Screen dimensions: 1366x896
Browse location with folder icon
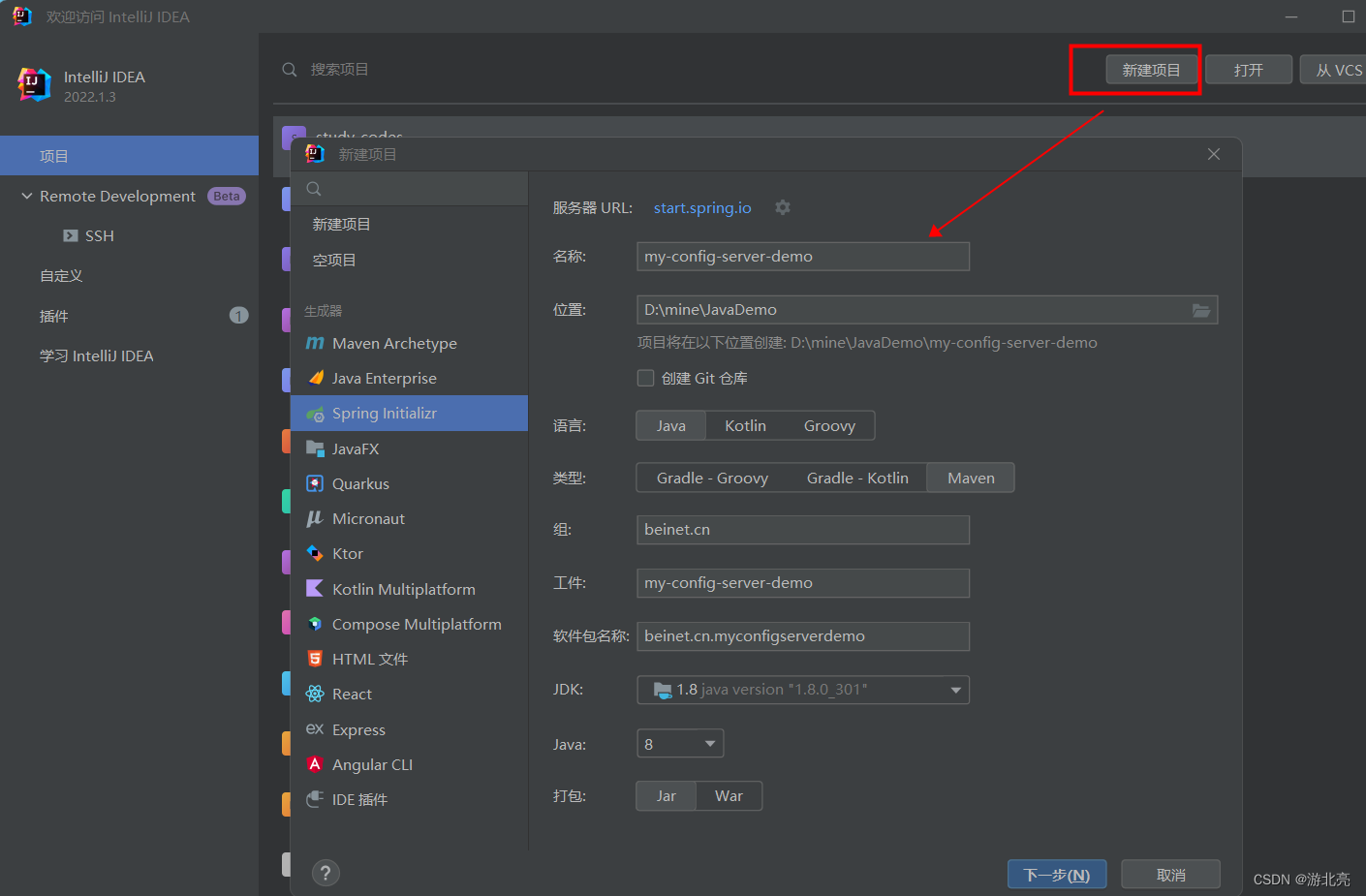tap(1201, 310)
